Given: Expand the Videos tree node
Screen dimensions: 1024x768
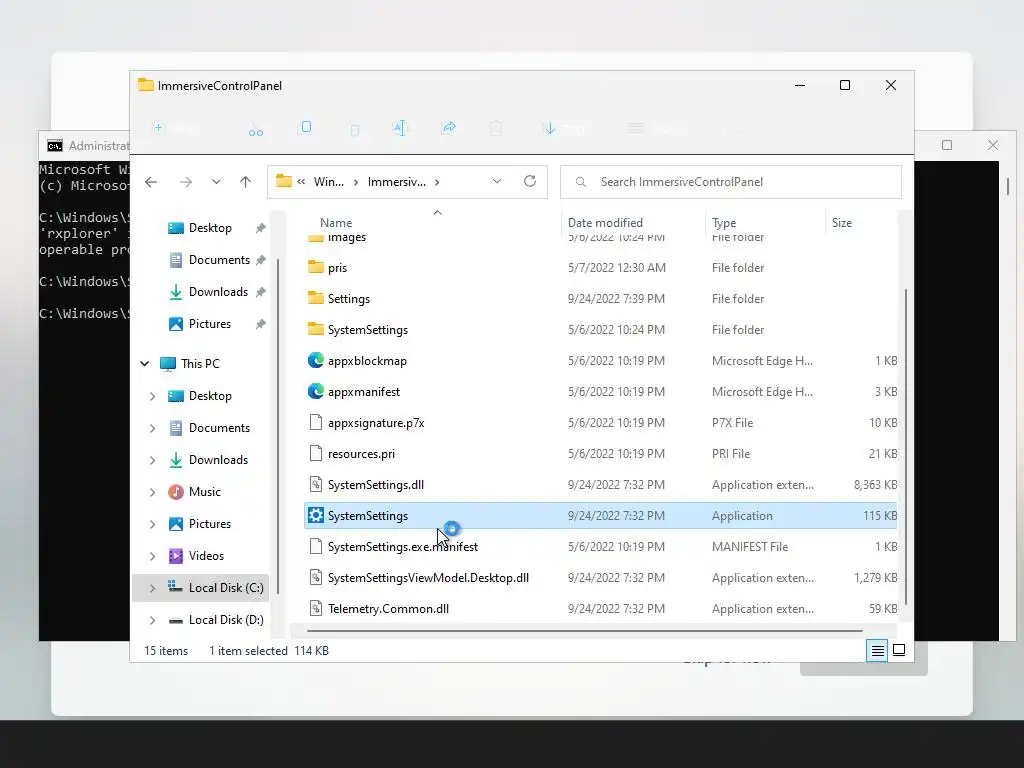Looking at the screenshot, I should pyautogui.click(x=152, y=556).
